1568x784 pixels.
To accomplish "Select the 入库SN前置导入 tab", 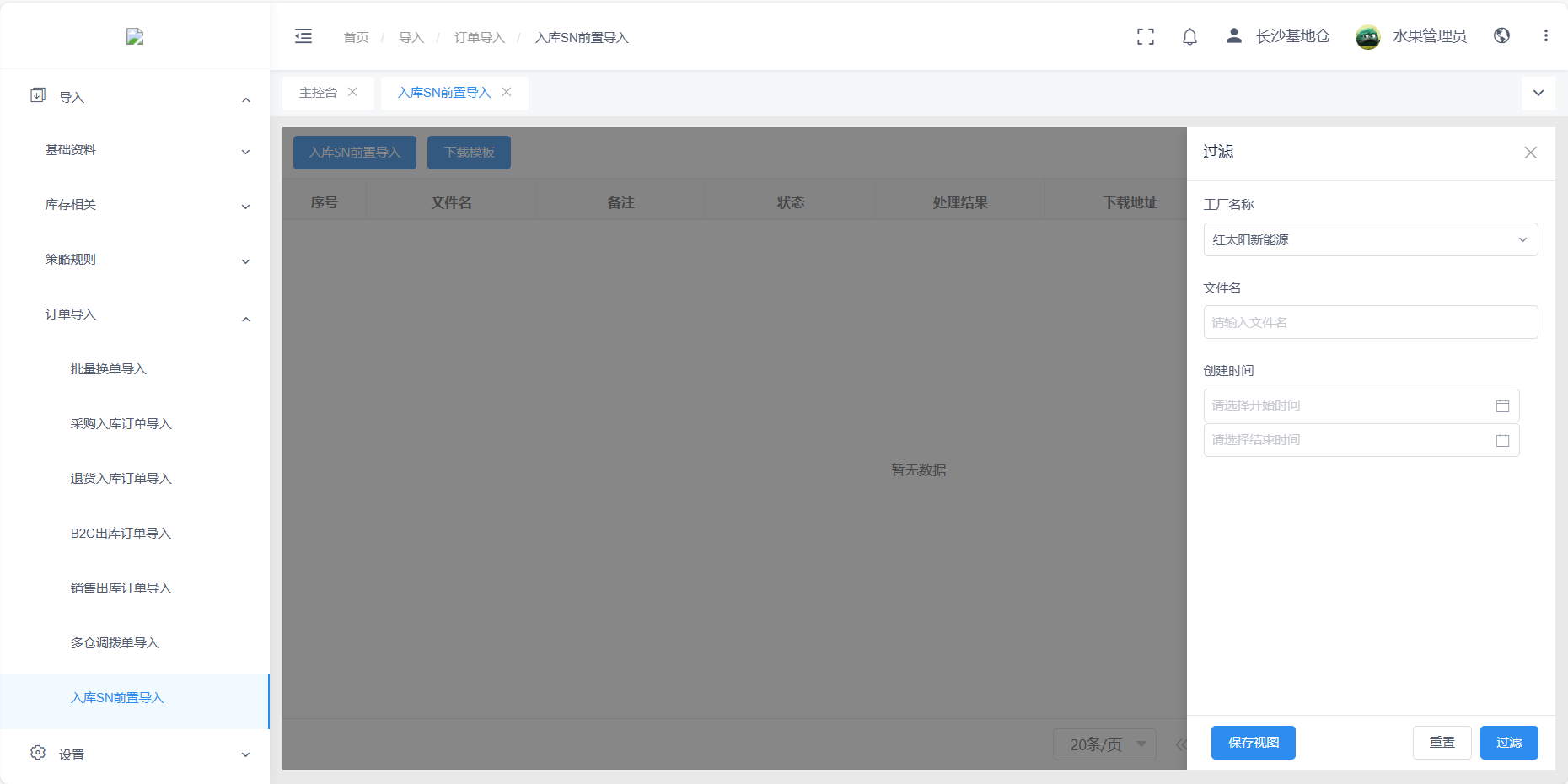I will 444,93.
